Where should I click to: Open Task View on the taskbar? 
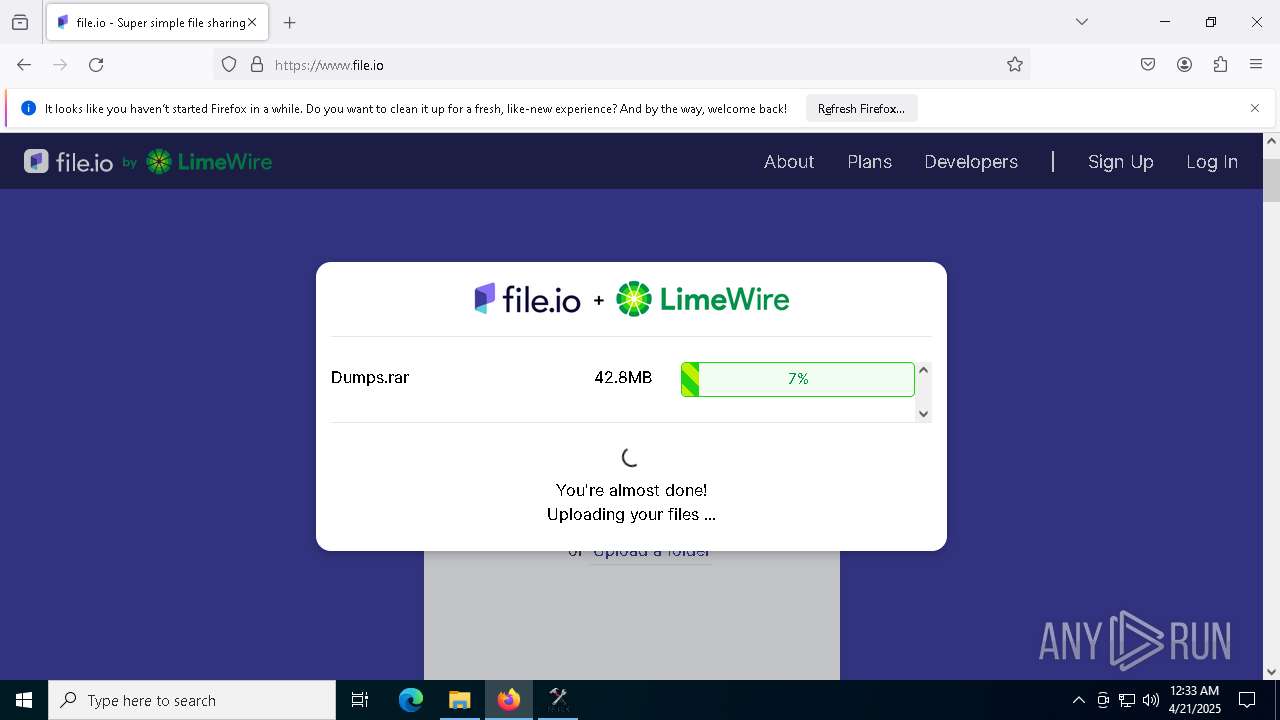pos(360,700)
